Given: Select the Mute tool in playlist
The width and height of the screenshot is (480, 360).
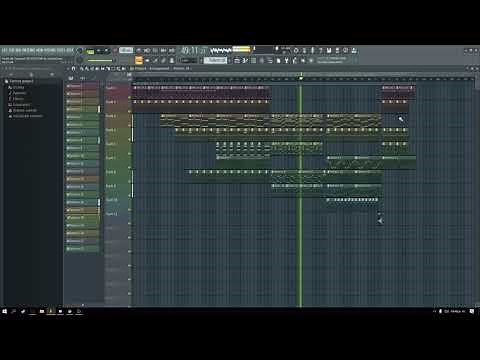Looking at the screenshot, I should click(97, 68).
